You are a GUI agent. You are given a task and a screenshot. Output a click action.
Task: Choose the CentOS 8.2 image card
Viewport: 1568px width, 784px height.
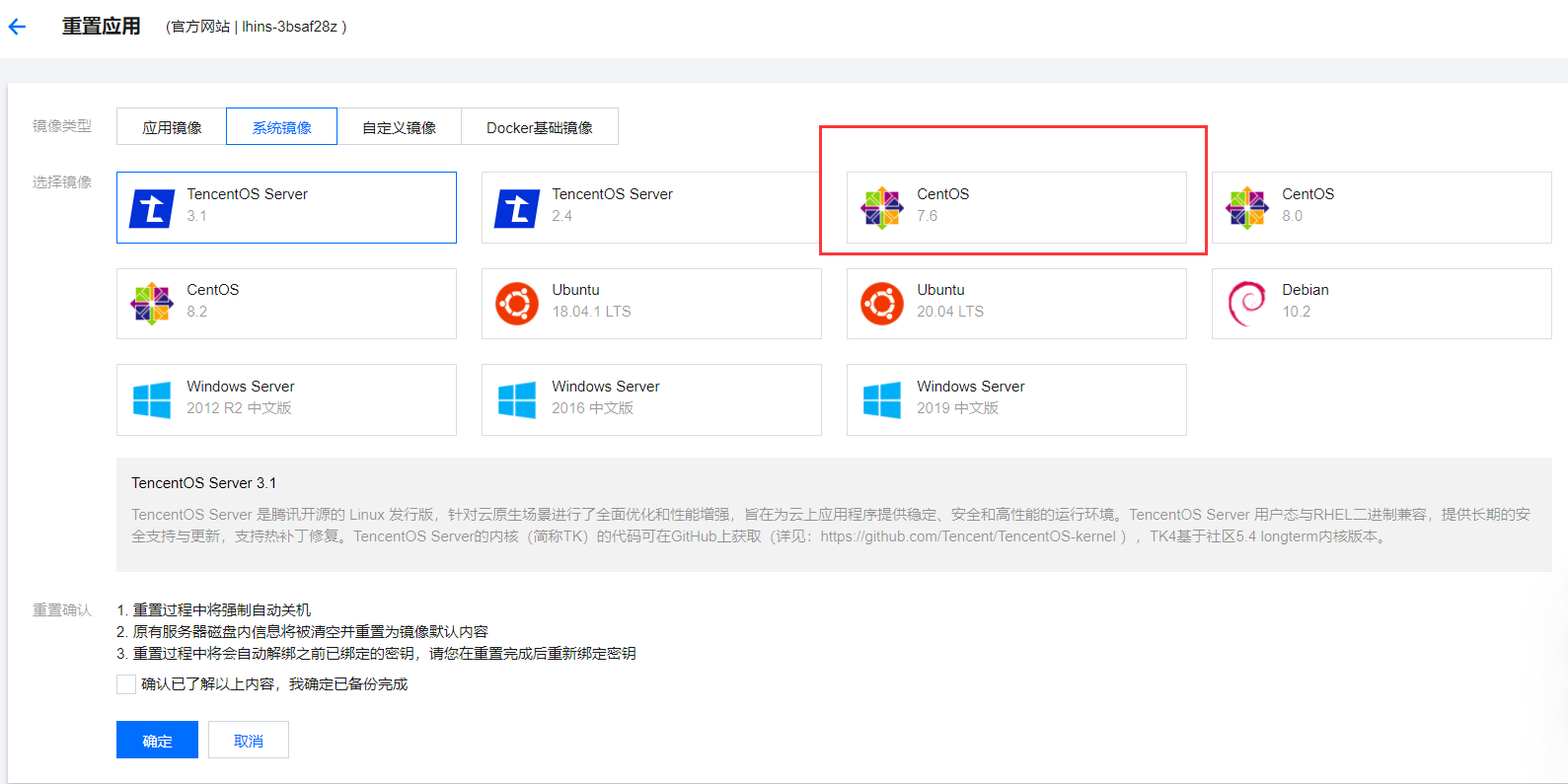pos(286,304)
